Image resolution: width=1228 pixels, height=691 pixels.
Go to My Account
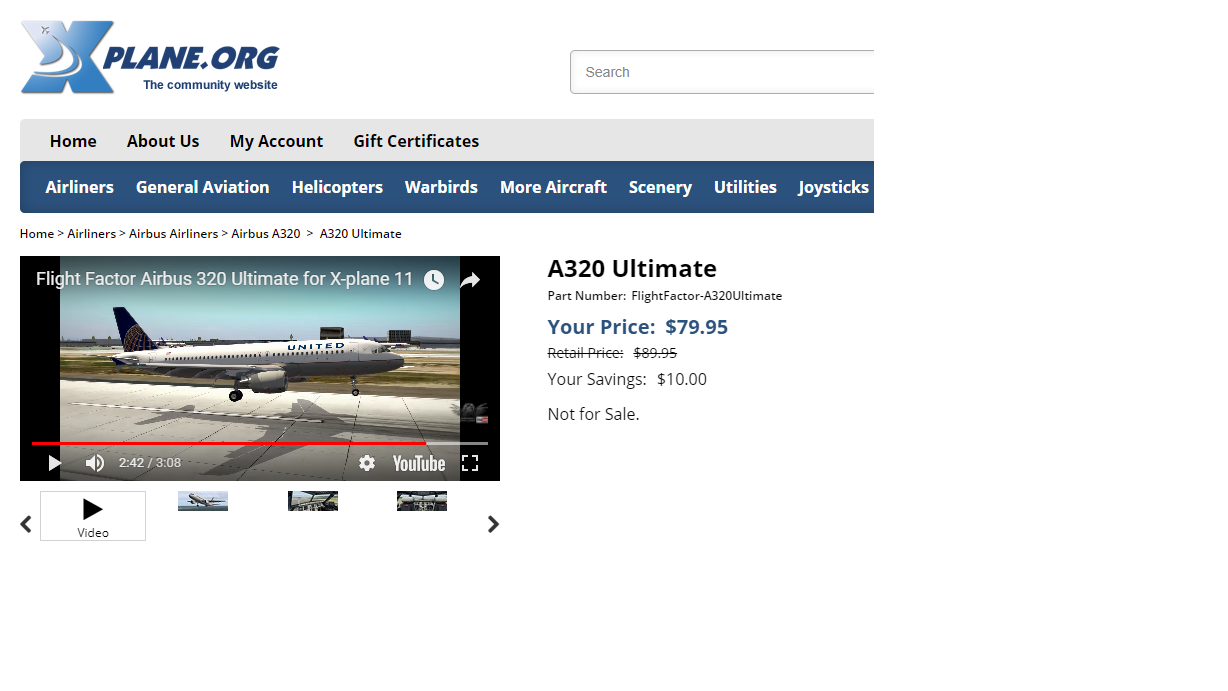coord(276,141)
